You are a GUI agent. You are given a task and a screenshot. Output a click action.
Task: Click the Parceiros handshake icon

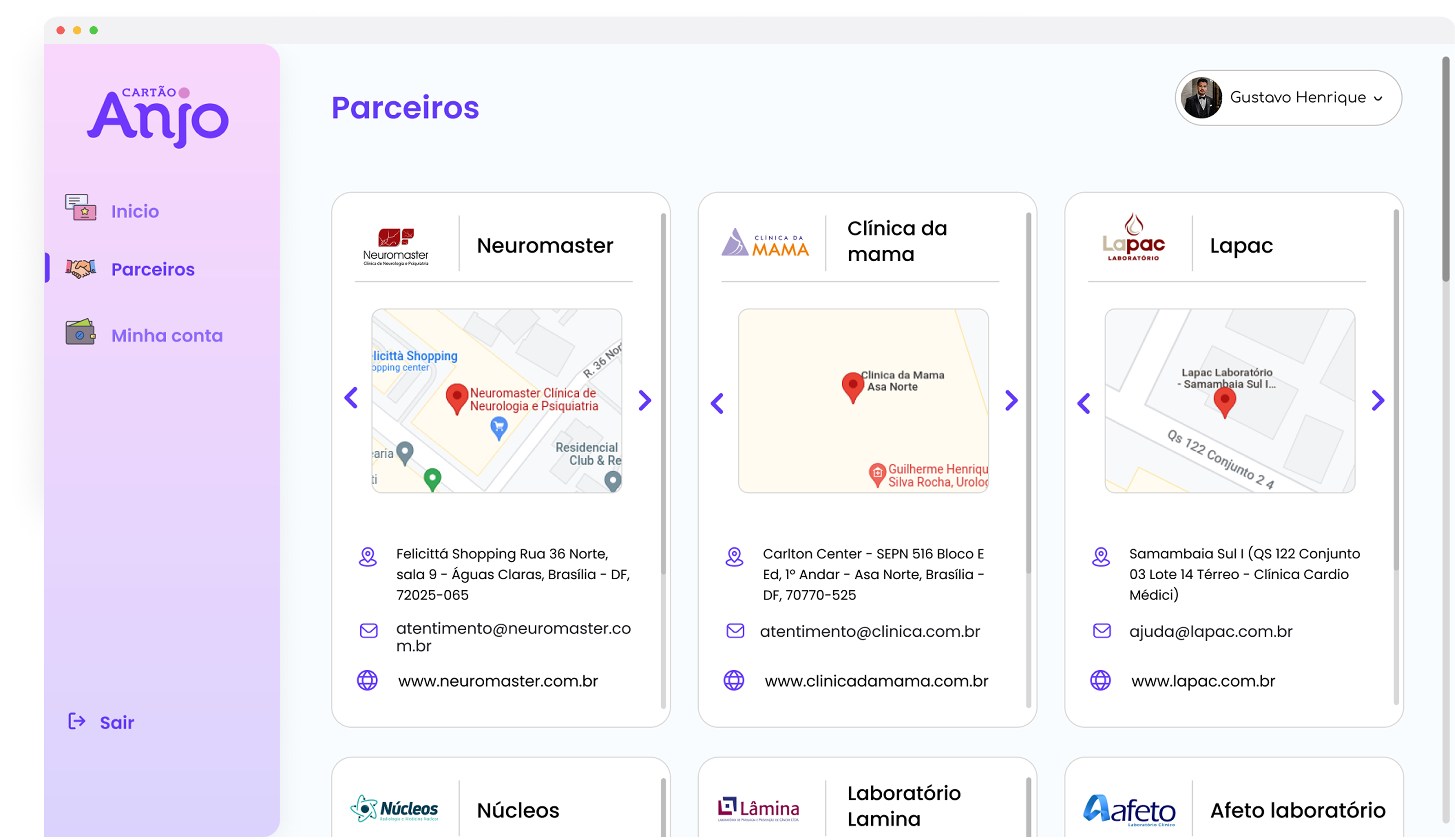80,269
